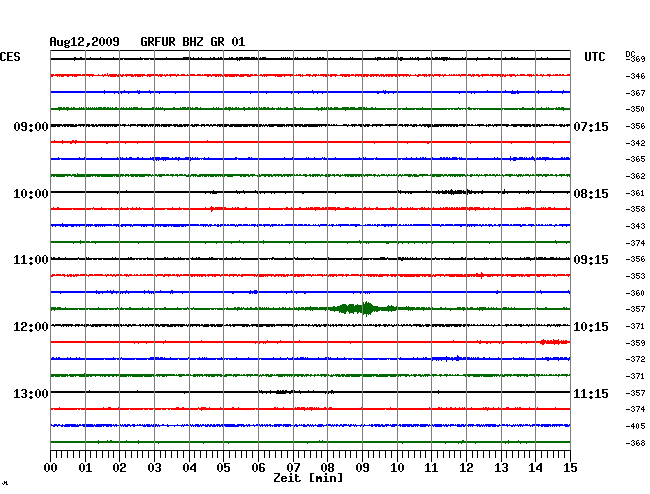Viewport: 650px width, 494px height.
Task: Select minute 06 on the Zeit axis
Action: 258,468
